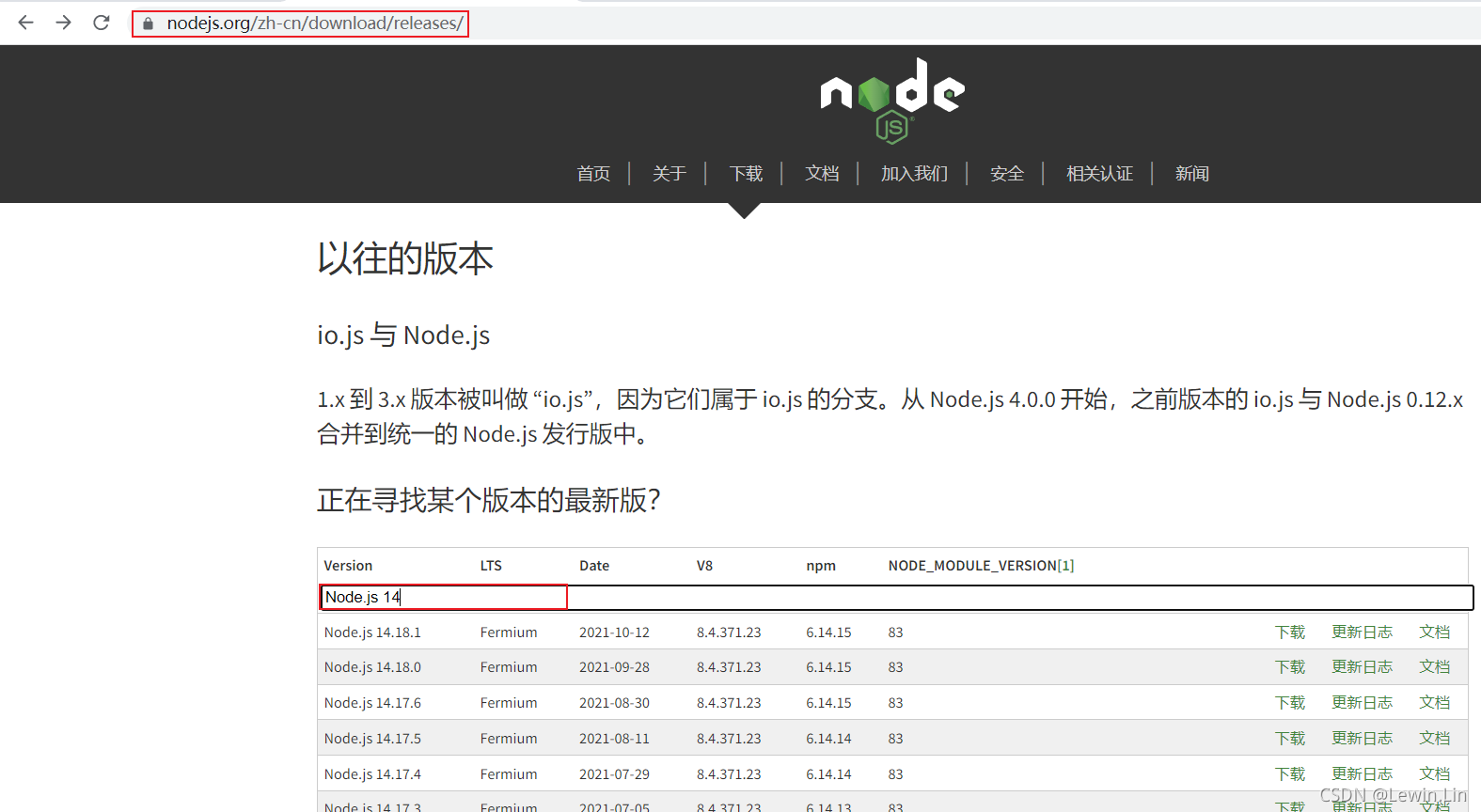Image resolution: width=1481 pixels, height=812 pixels.
Task: Open 文档 for Node.js 14.18.0
Action: tap(1435, 667)
